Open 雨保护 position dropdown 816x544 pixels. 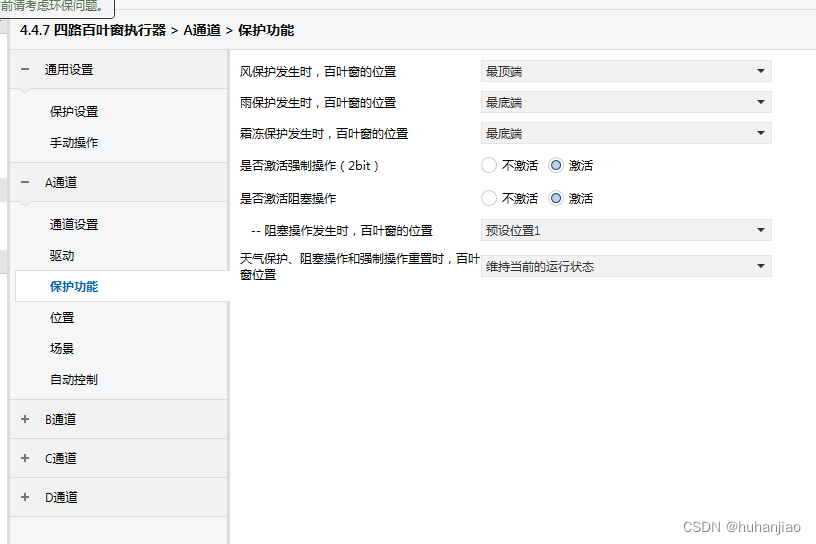pos(625,103)
